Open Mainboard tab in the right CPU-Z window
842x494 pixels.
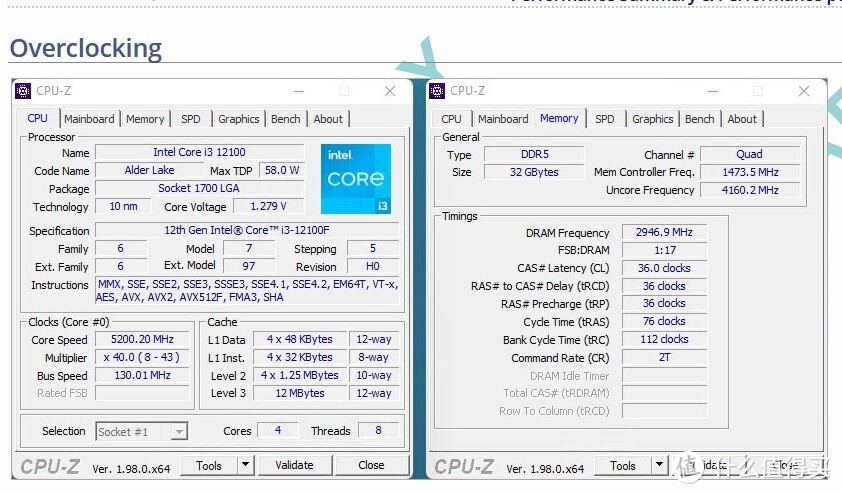click(x=503, y=119)
